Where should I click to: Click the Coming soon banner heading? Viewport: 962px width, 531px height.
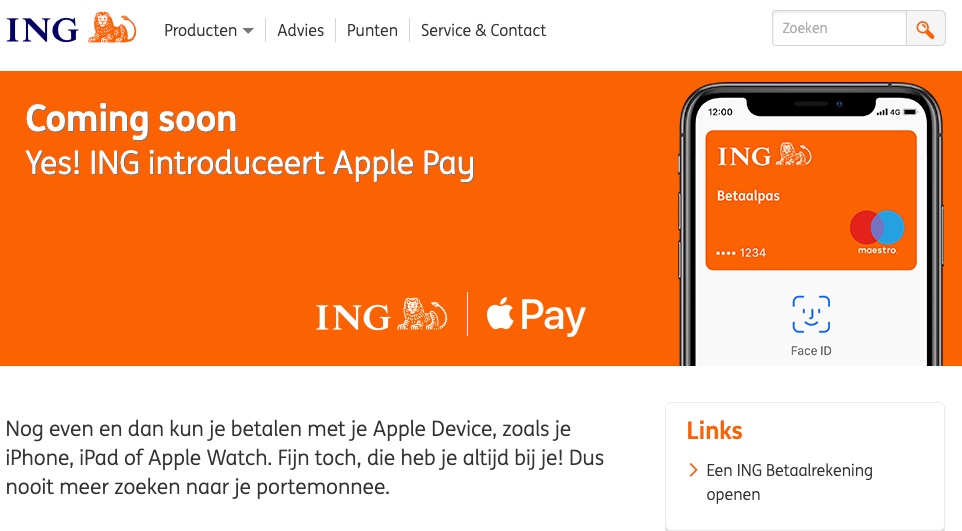click(x=131, y=118)
